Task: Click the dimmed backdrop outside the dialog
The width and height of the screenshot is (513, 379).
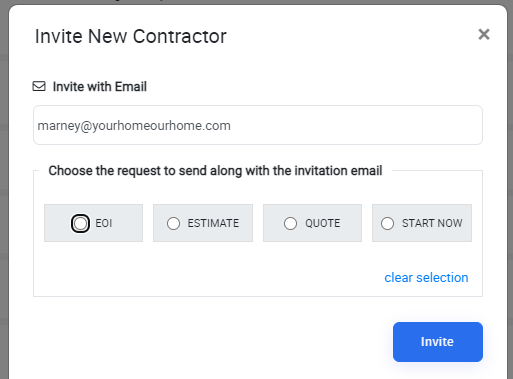Action: pos(4,200)
